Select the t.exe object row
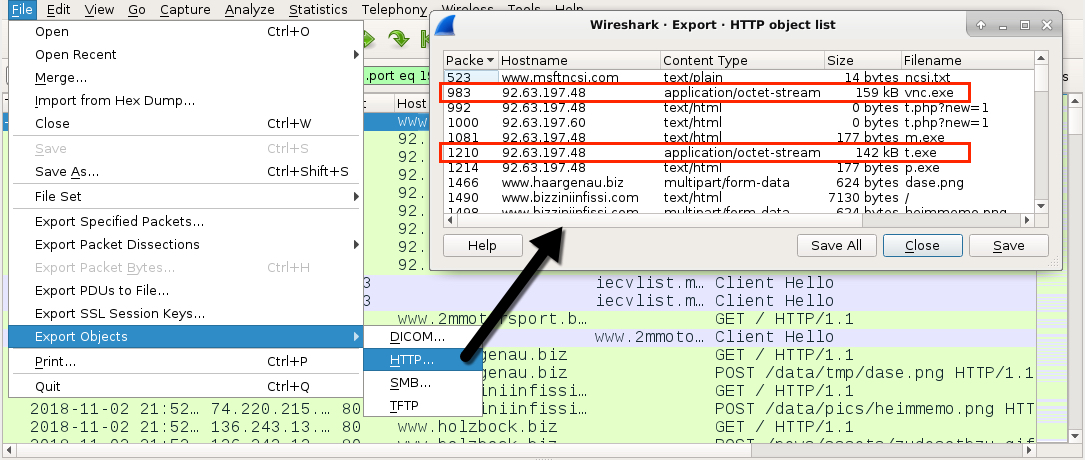The image size is (1085, 460). pyautogui.click(x=739, y=152)
